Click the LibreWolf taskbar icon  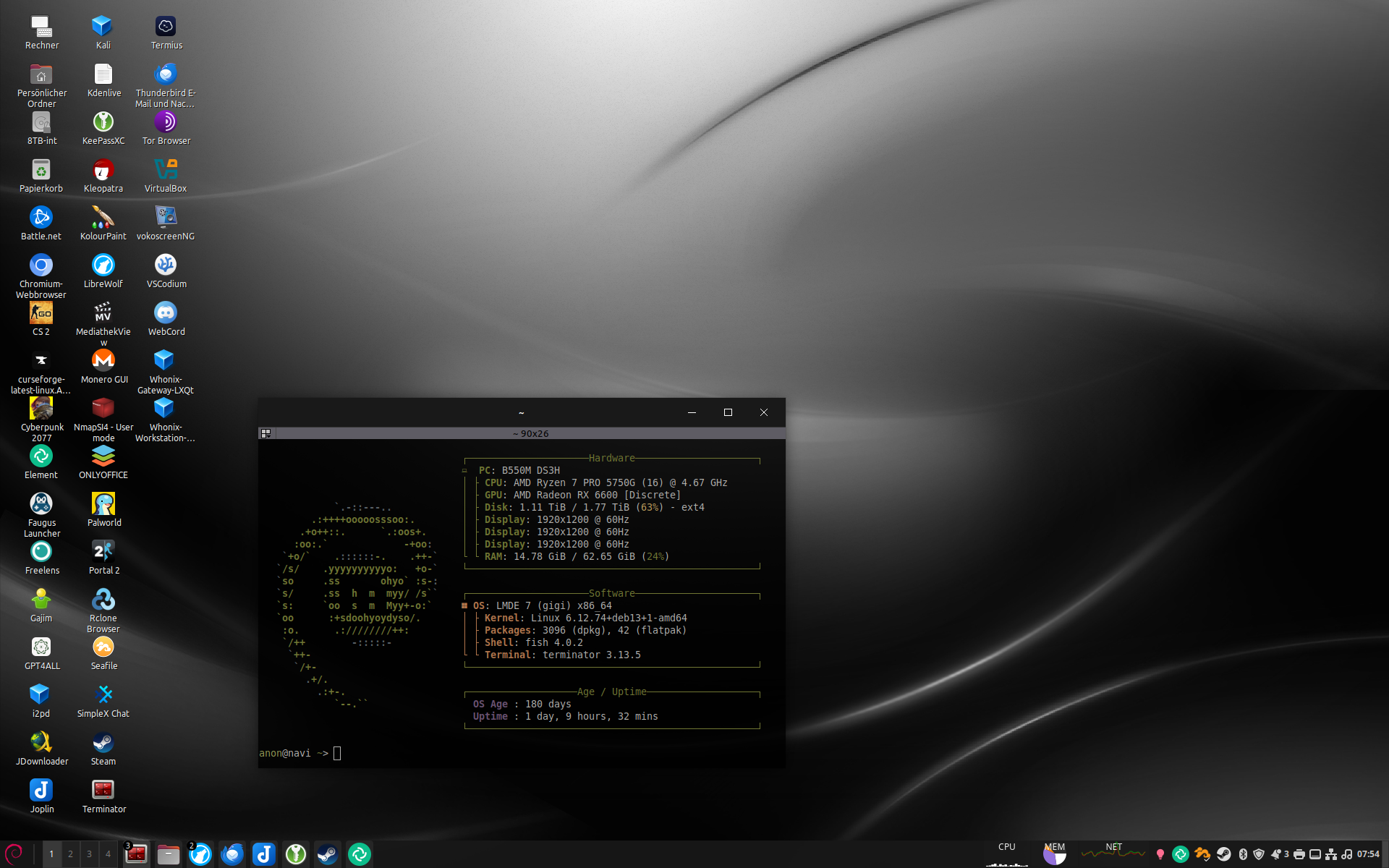(200, 854)
